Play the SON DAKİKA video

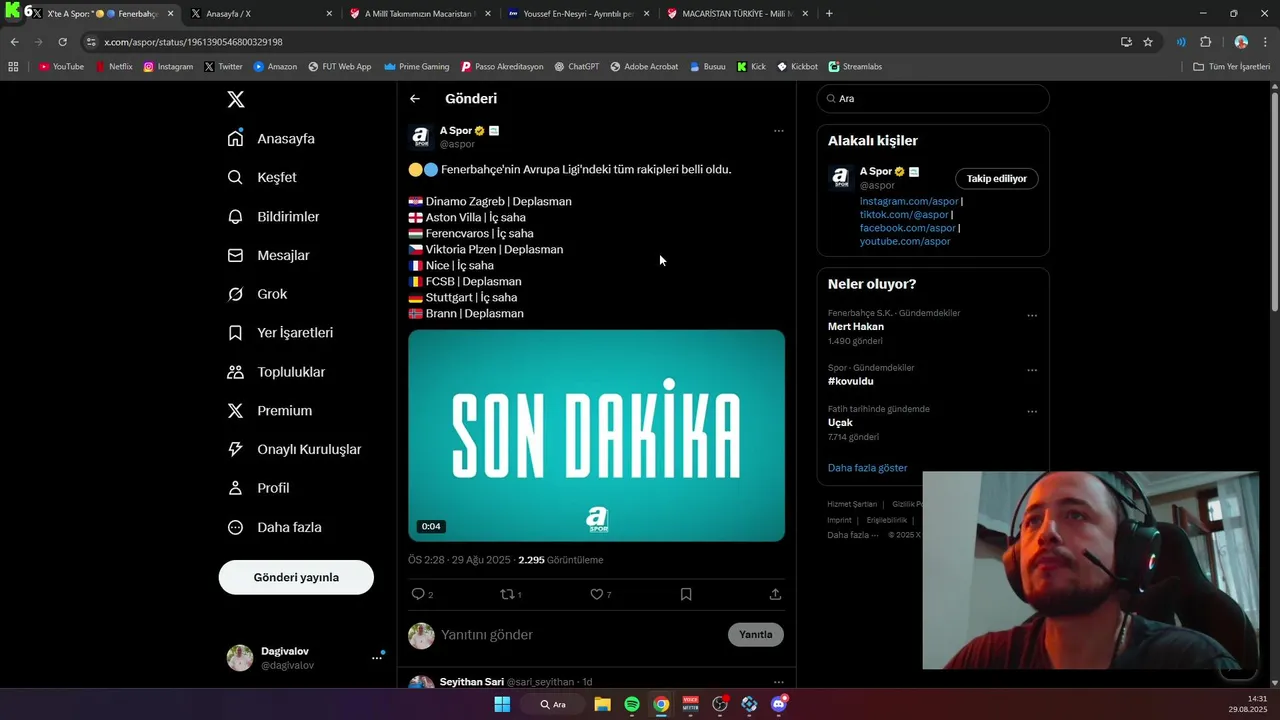pyautogui.click(x=596, y=435)
